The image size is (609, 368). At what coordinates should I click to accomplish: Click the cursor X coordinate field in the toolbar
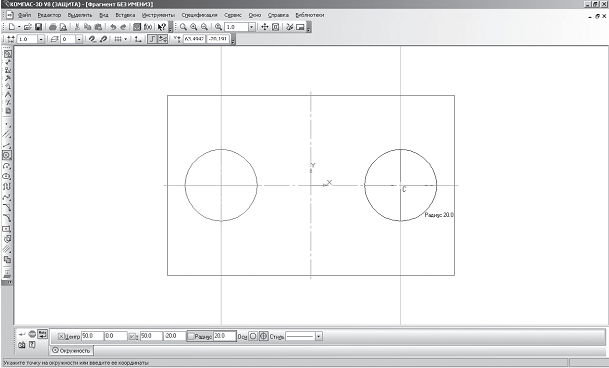(194, 39)
